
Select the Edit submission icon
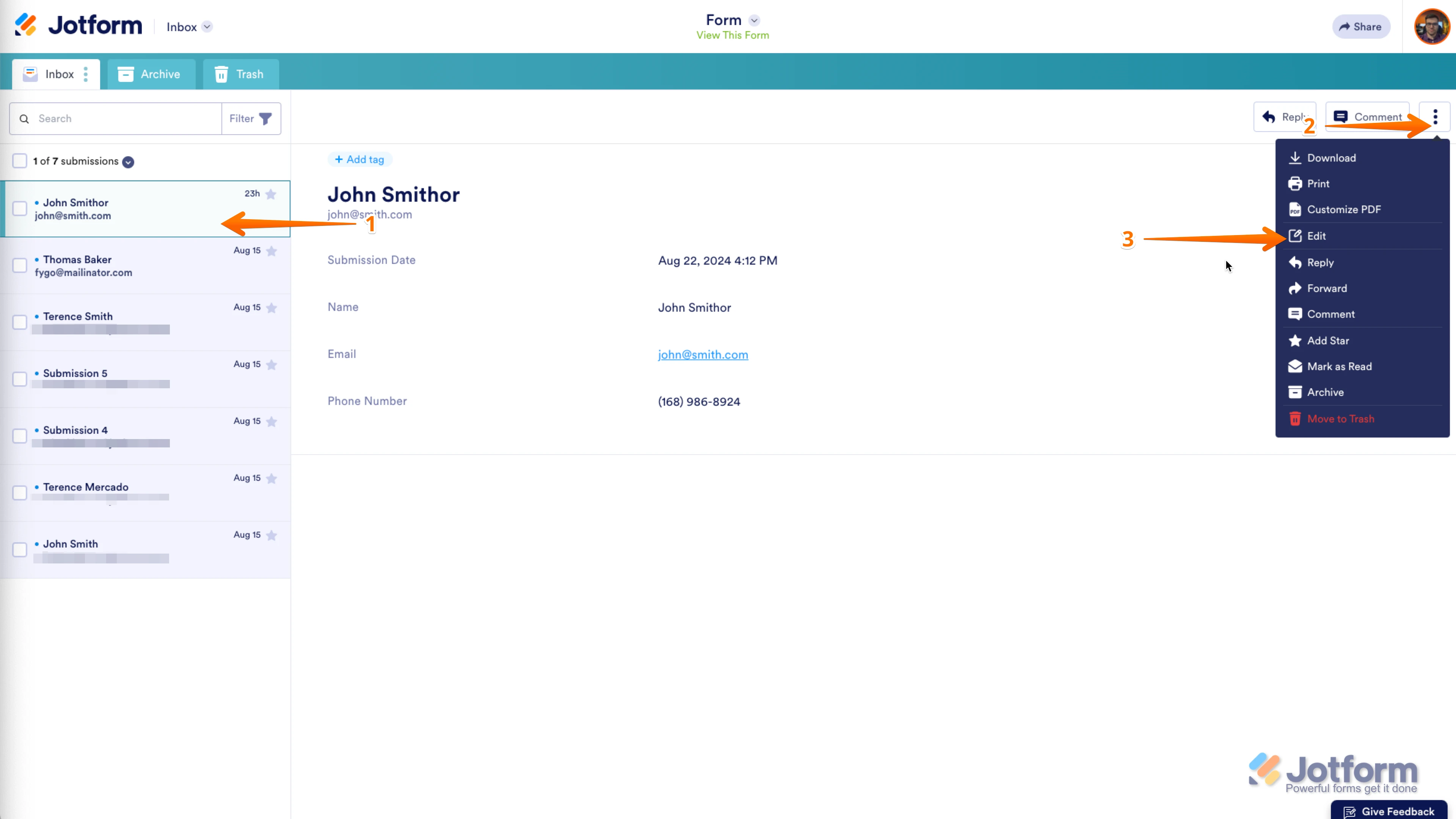click(1296, 236)
